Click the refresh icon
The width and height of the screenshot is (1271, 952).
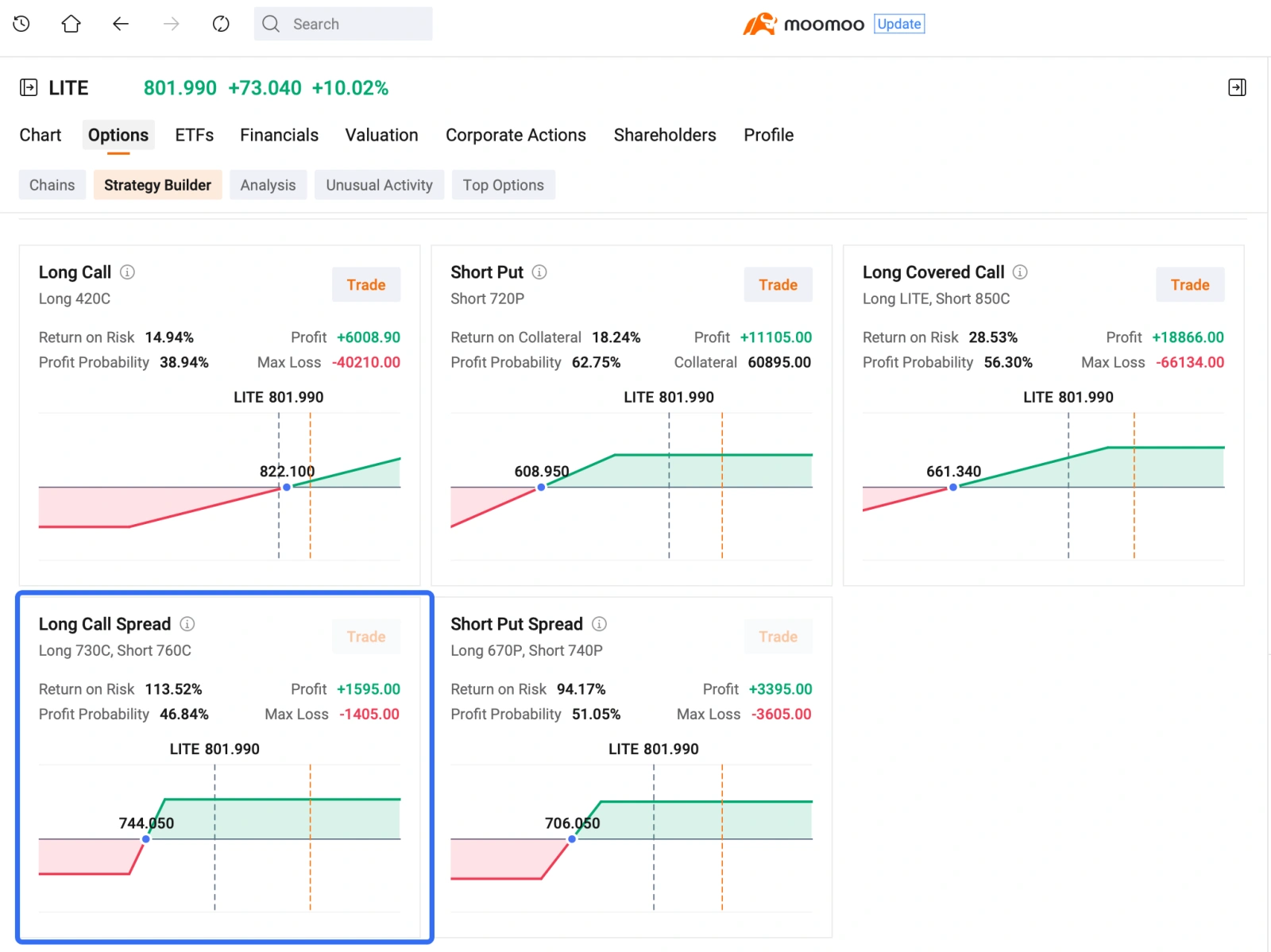click(221, 24)
